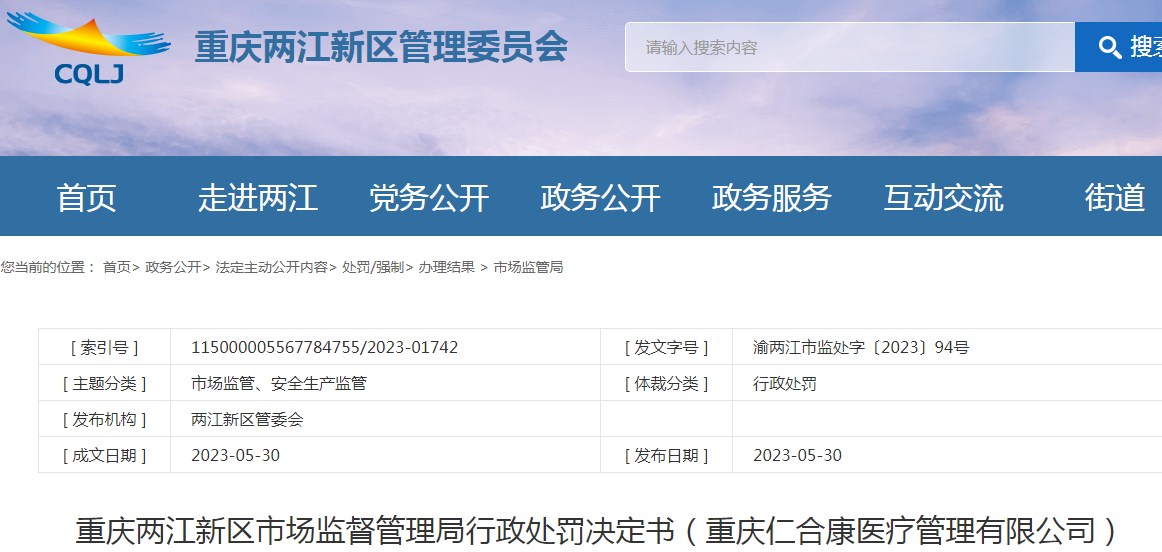Open the 首页 navigation menu item

click(87, 198)
